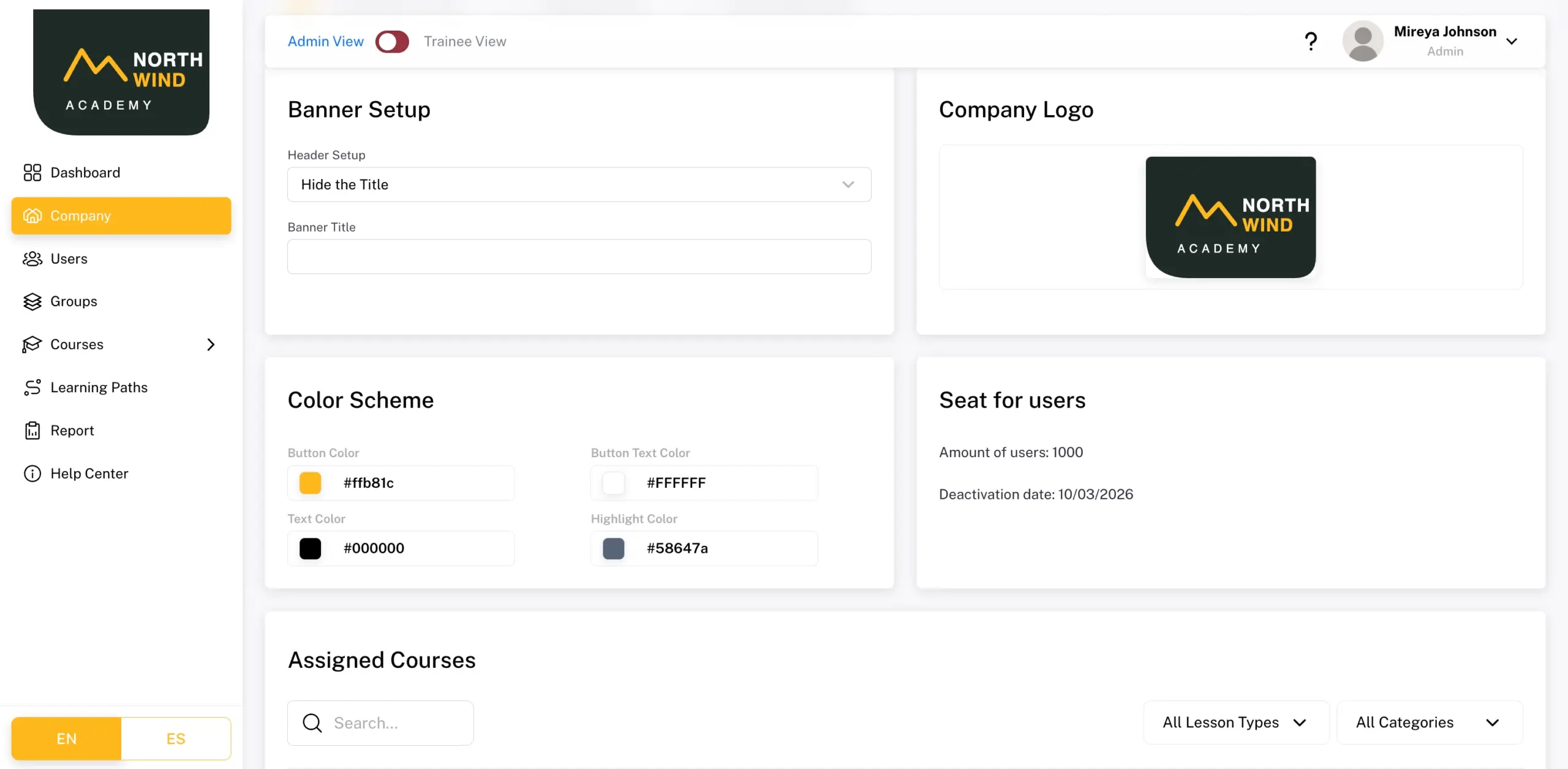Open the Help Center menu item
This screenshot has width=1568, height=769.
coord(121,474)
